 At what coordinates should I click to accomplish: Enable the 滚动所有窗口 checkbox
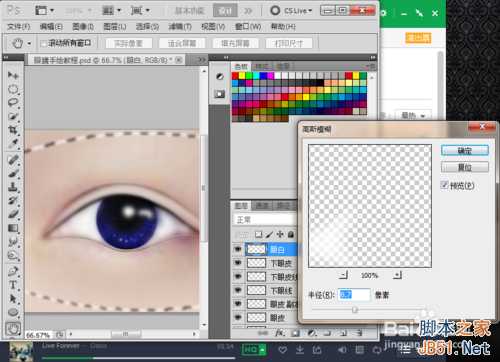point(43,43)
